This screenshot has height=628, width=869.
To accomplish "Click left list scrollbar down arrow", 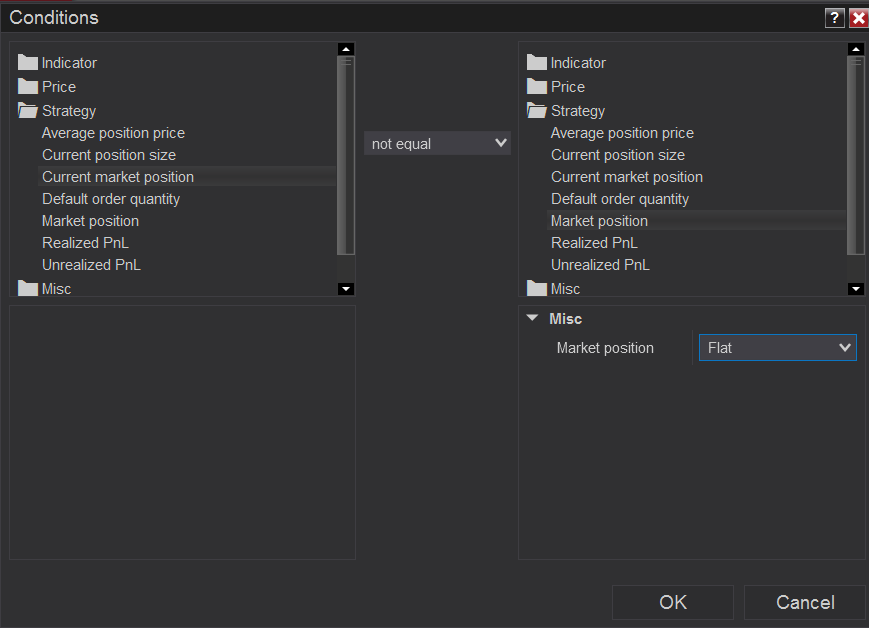I will click(346, 289).
